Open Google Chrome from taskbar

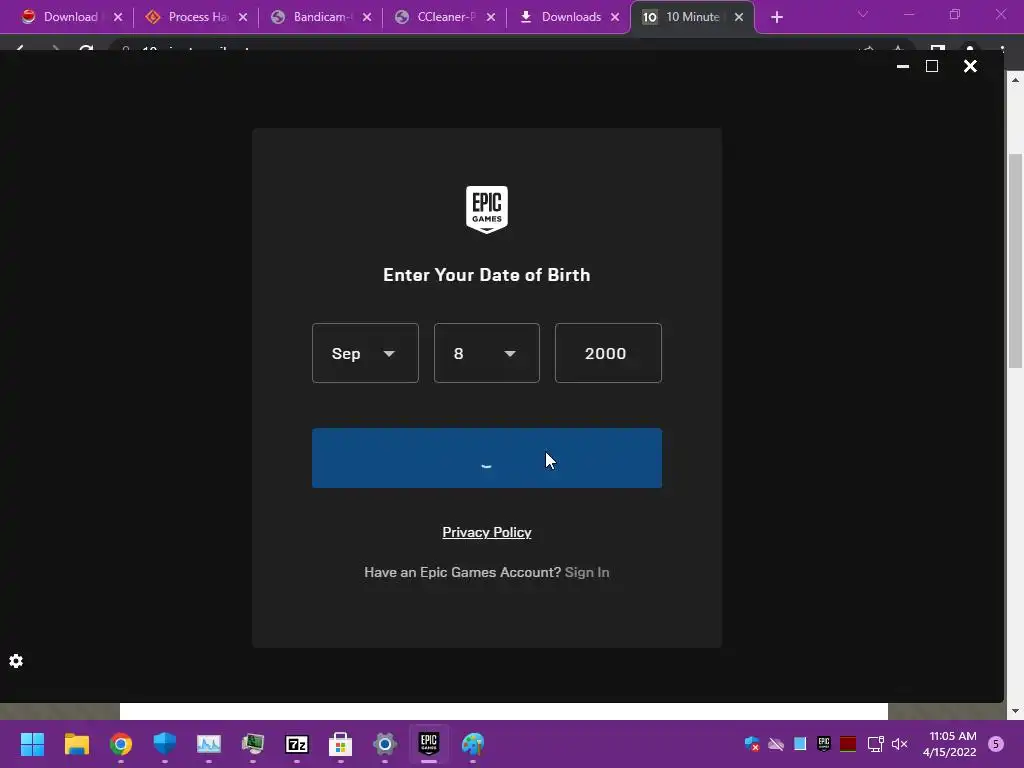(121, 744)
